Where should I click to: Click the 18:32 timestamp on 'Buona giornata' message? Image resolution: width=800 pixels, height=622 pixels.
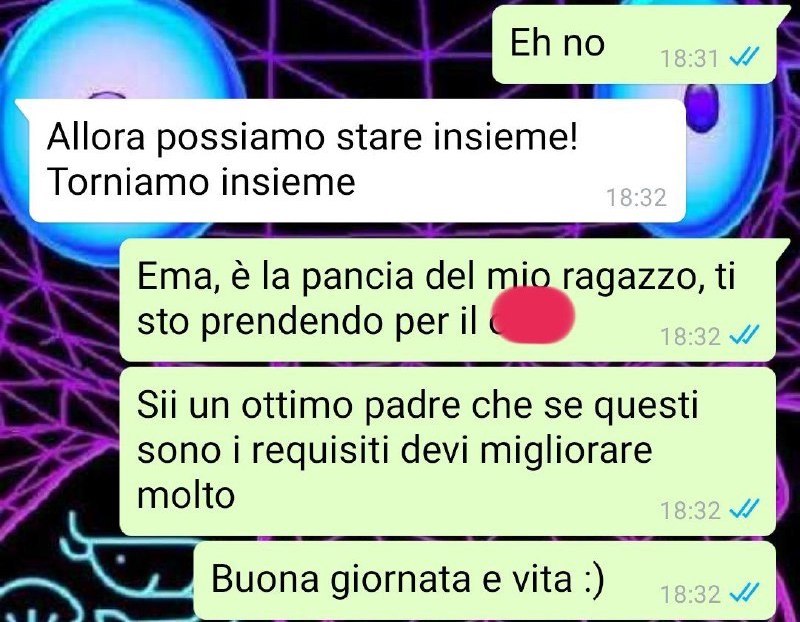pos(689,594)
